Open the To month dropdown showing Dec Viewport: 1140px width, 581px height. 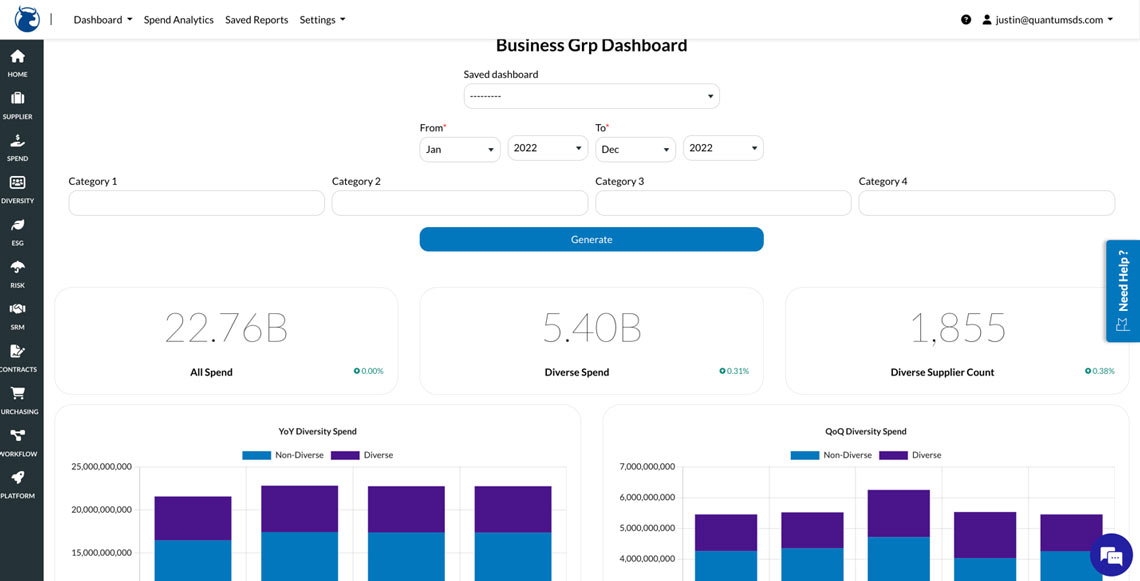click(635, 149)
